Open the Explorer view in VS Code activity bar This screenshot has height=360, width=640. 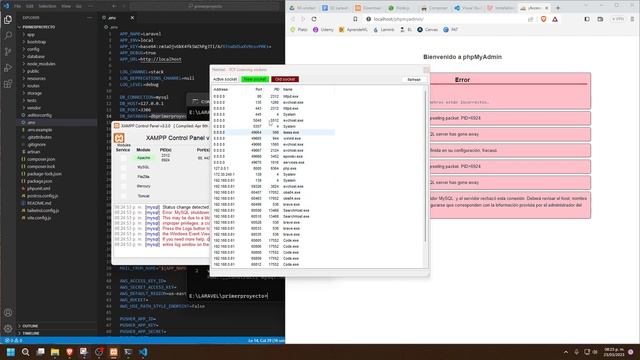[8, 20]
